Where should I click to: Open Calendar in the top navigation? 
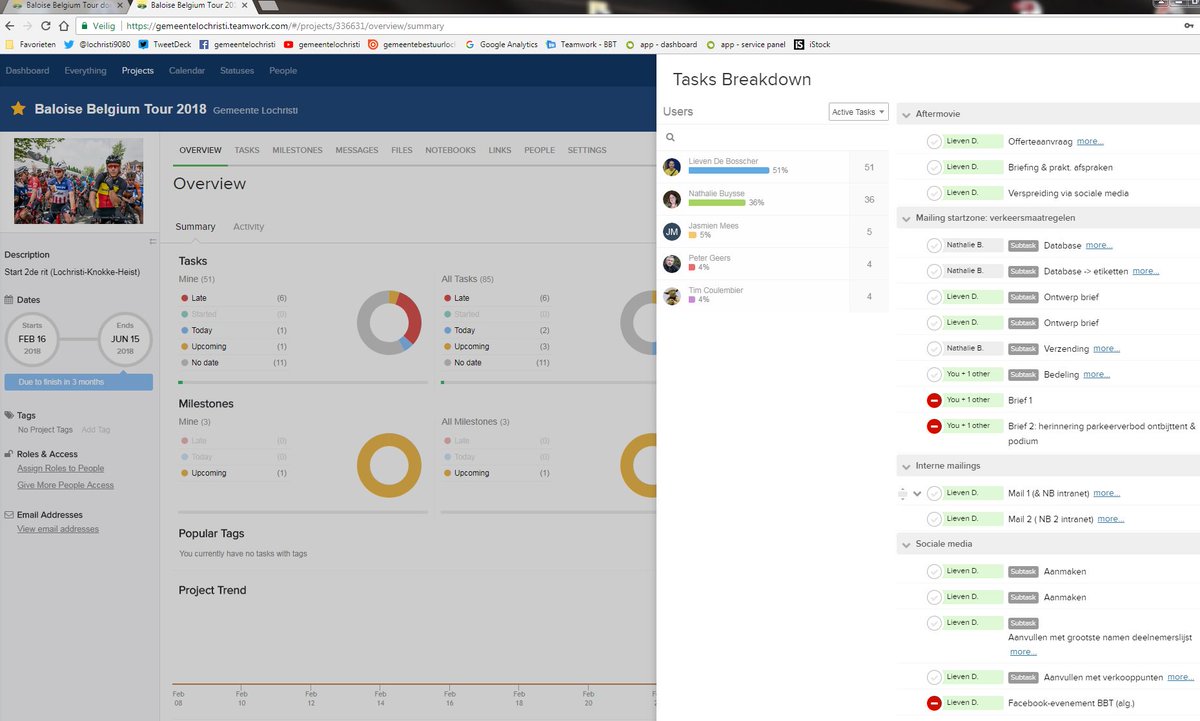[187, 71]
